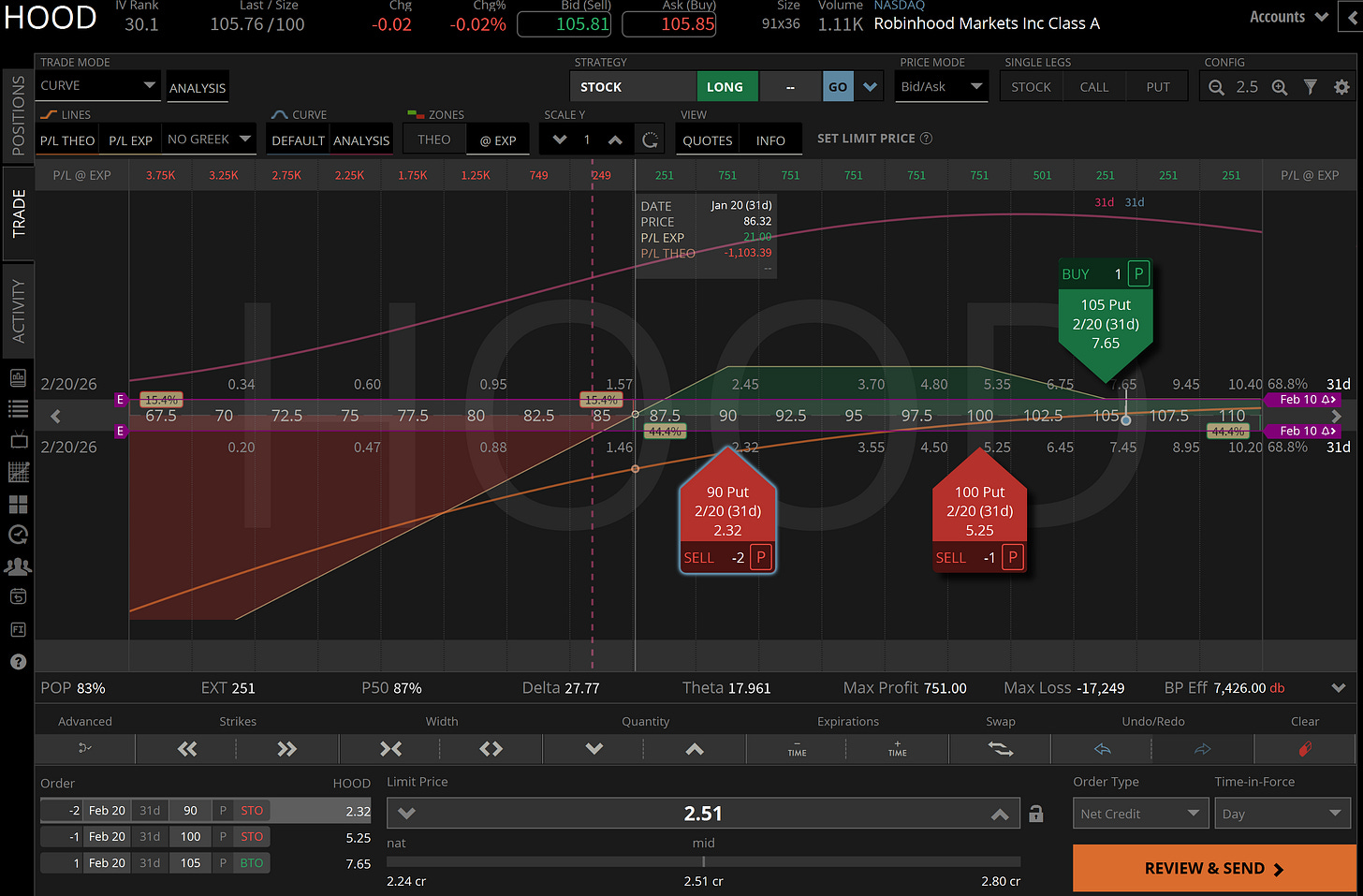This screenshot has height=896, width=1363.
Task: Toggle P/L THEO line
Action: (x=67, y=140)
